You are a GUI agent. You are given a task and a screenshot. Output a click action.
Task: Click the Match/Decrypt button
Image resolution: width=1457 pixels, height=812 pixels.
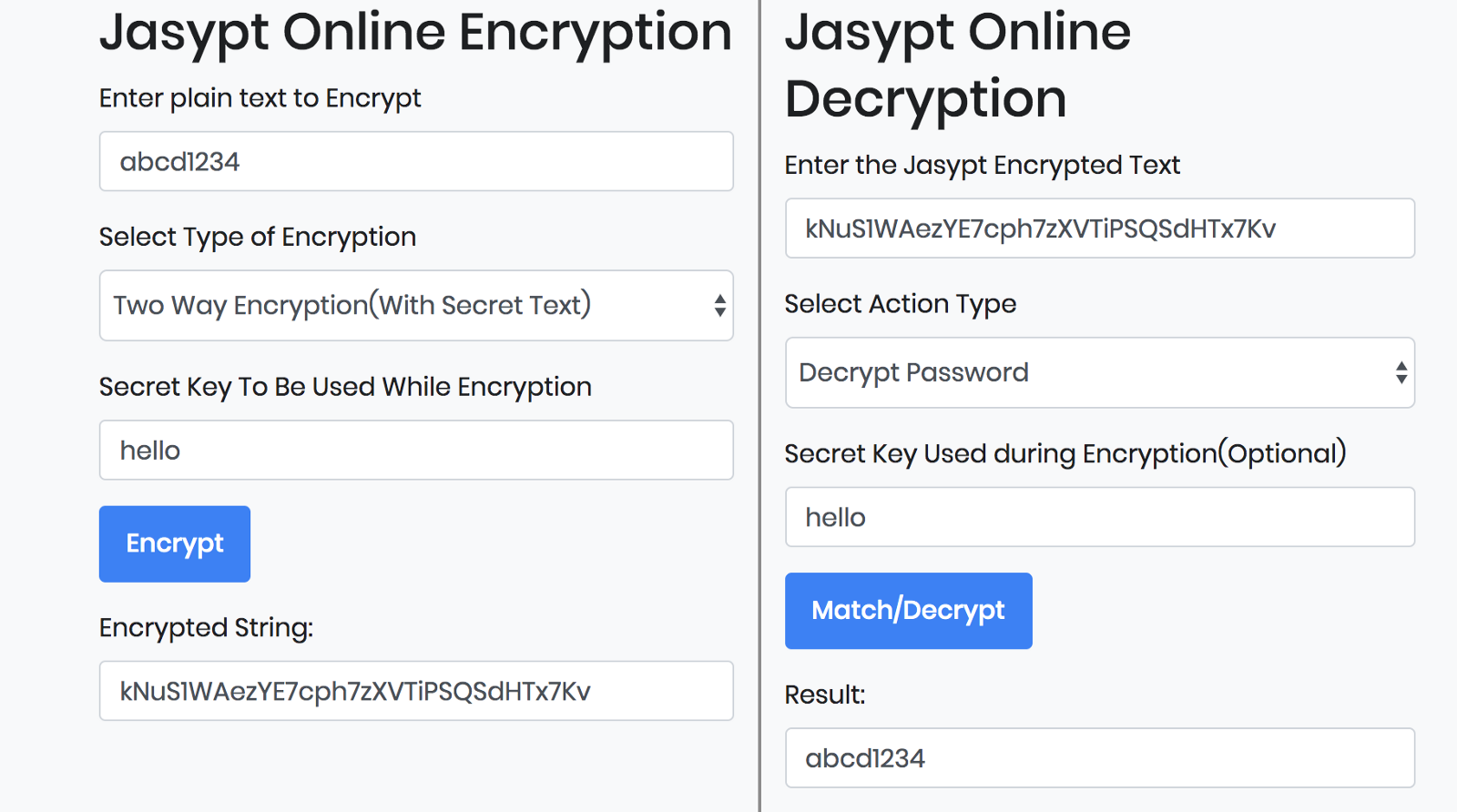pos(908,611)
